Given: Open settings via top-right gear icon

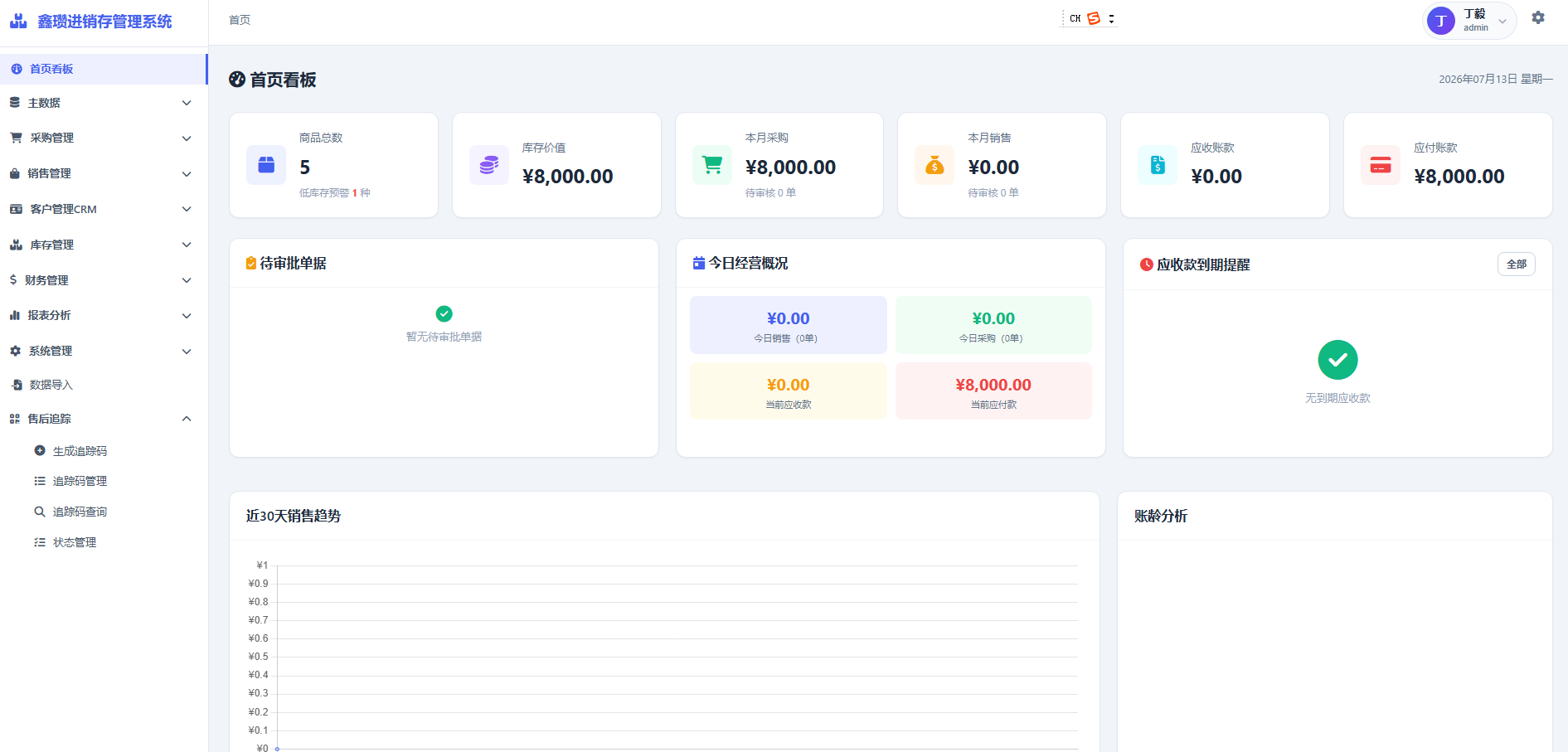Looking at the screenshot, I should click(1538, 17).
